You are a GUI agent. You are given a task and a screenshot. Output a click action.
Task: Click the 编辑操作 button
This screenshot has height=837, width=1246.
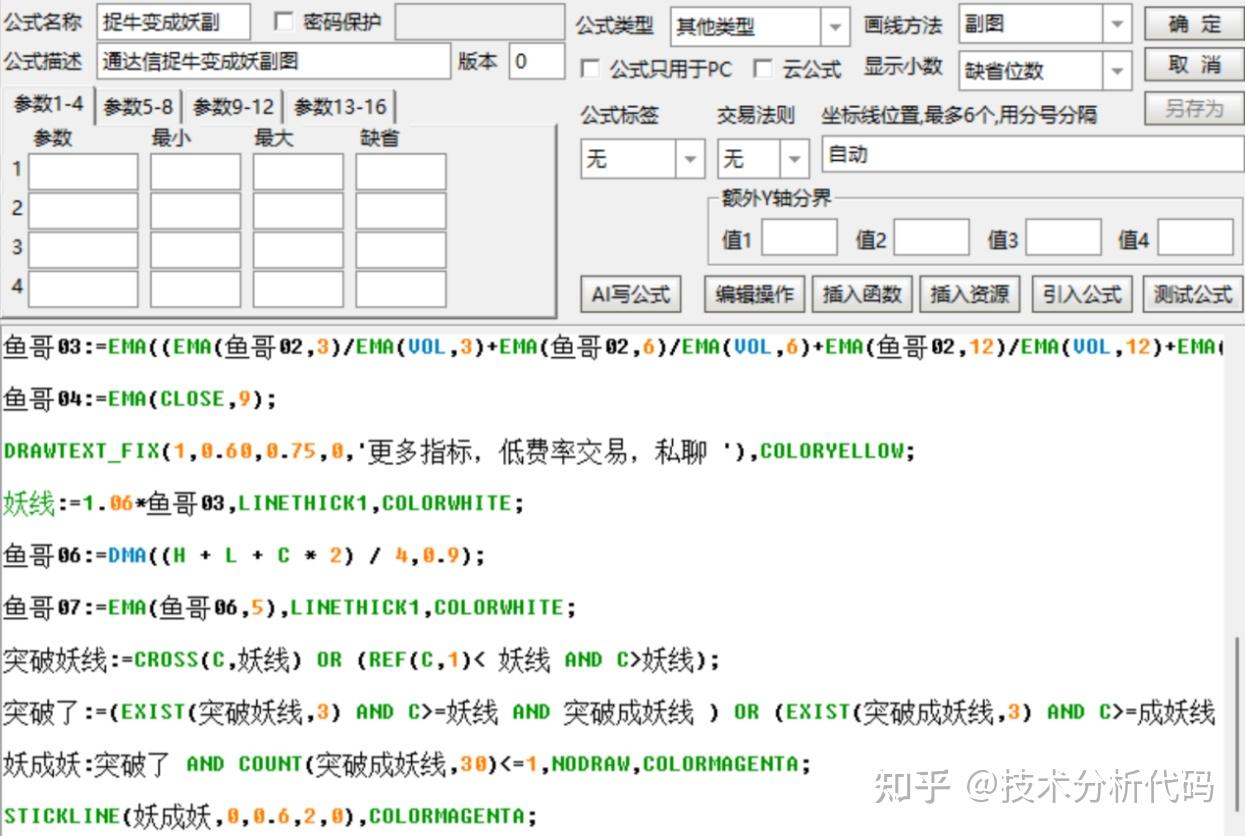point(754,294)
